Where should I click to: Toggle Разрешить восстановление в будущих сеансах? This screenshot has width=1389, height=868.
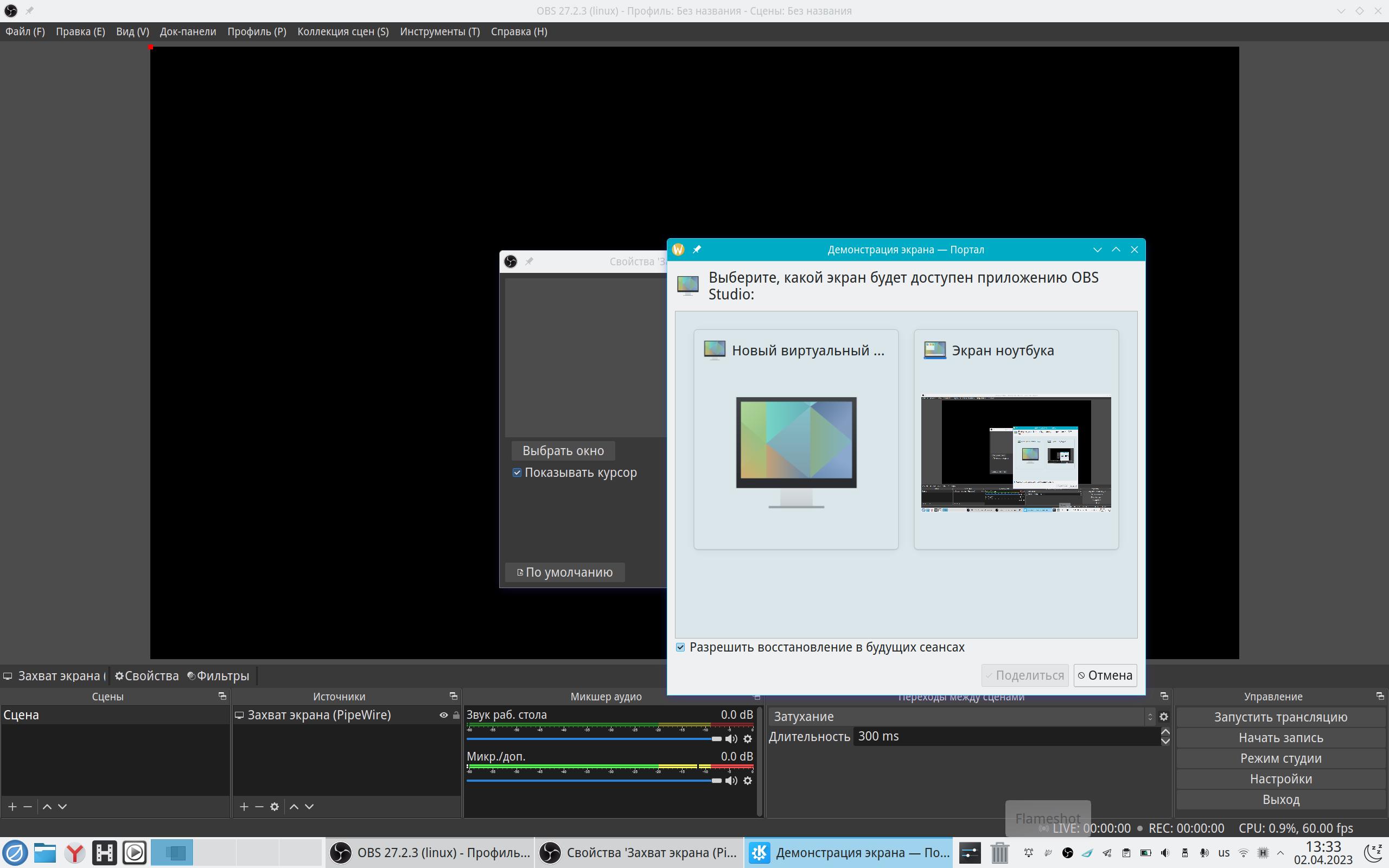point(681,648)
